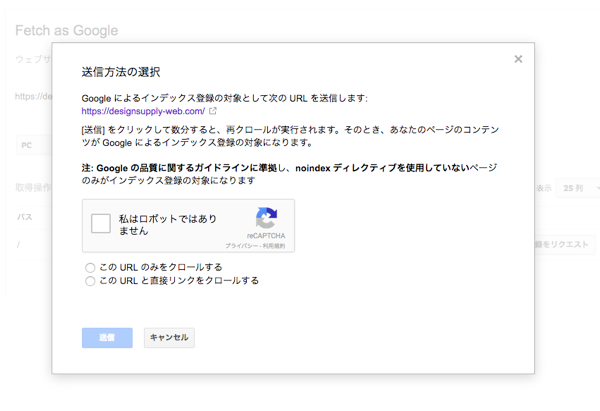The image size is (600, 411).
Task: Open the https://designsupply-web.com/ link
Action: click(143, 111)
